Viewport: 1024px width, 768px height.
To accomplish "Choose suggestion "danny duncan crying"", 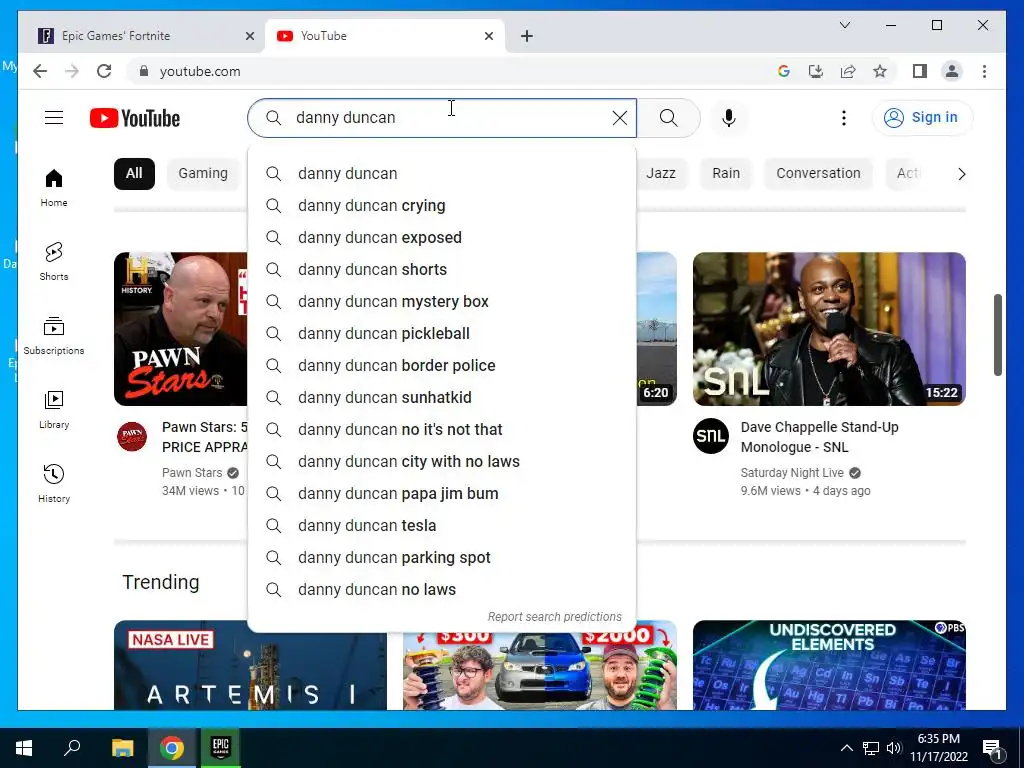I will [x=442, y=206].
